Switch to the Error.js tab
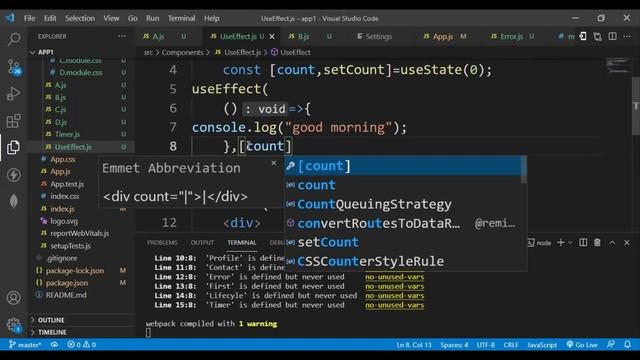640x360 pixels. coord(512,36)
